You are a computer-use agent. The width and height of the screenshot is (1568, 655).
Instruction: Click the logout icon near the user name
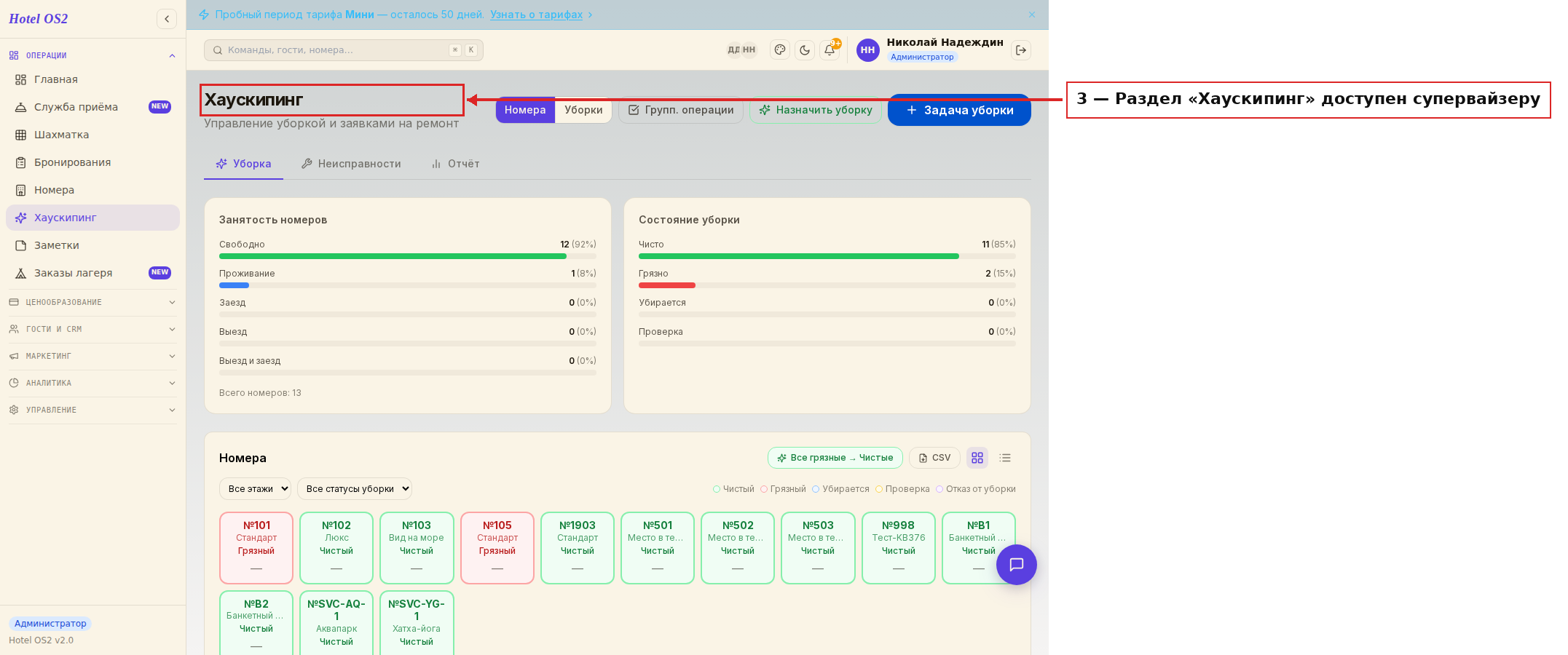click(1021, 50)
